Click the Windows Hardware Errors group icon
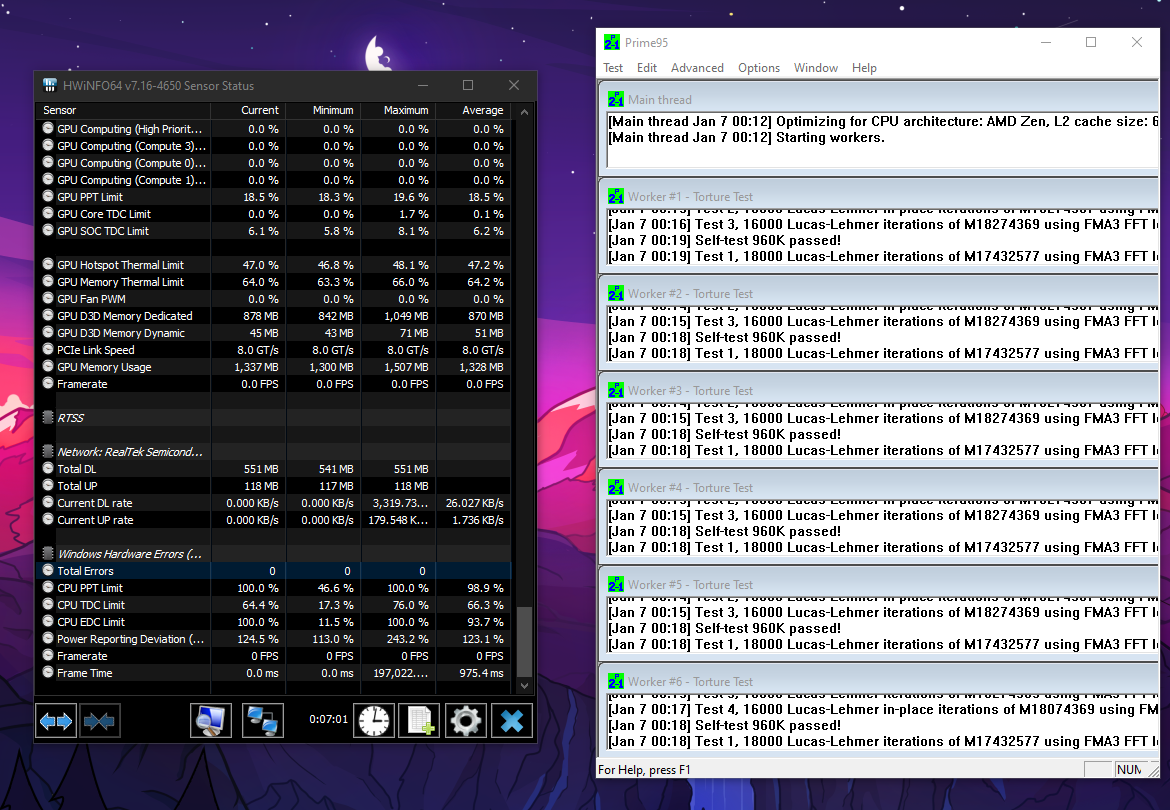Screen dimensions: 1170x810 48,553
